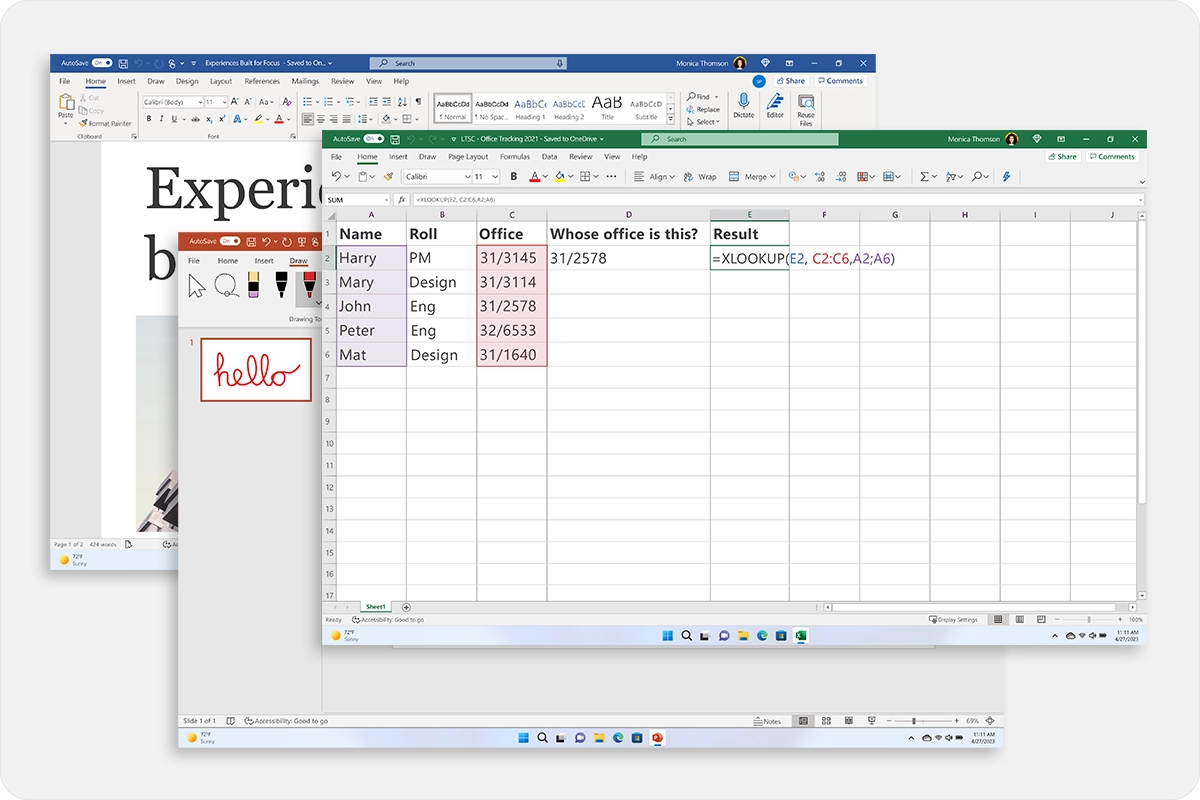The width and height of the screenshot is (1200, 800).
Task: Toggle paragraph marks in the Word ribbon
Action: tap(418, 101)
